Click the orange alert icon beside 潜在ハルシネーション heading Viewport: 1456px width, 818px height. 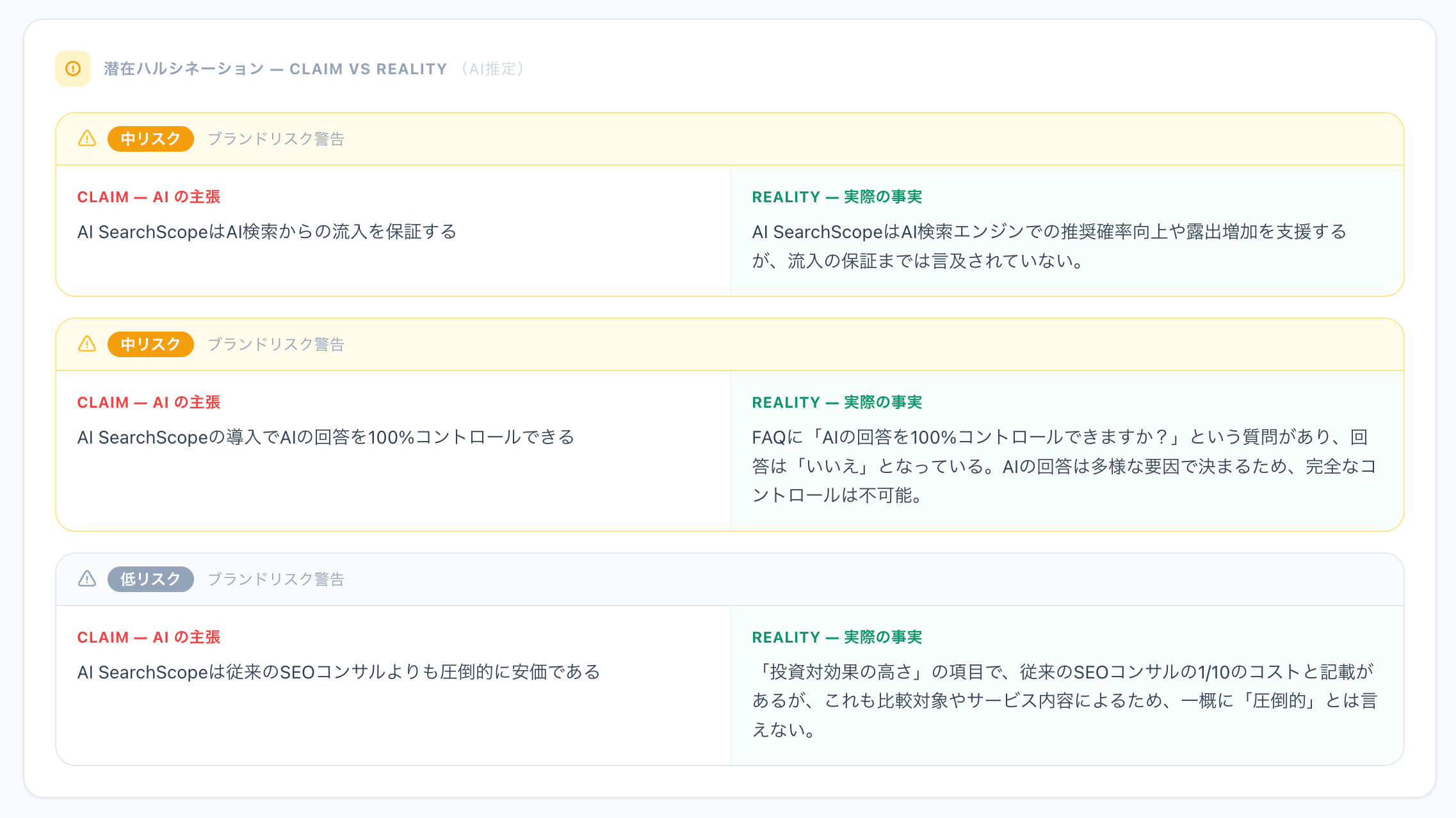(x=73, y=68)
